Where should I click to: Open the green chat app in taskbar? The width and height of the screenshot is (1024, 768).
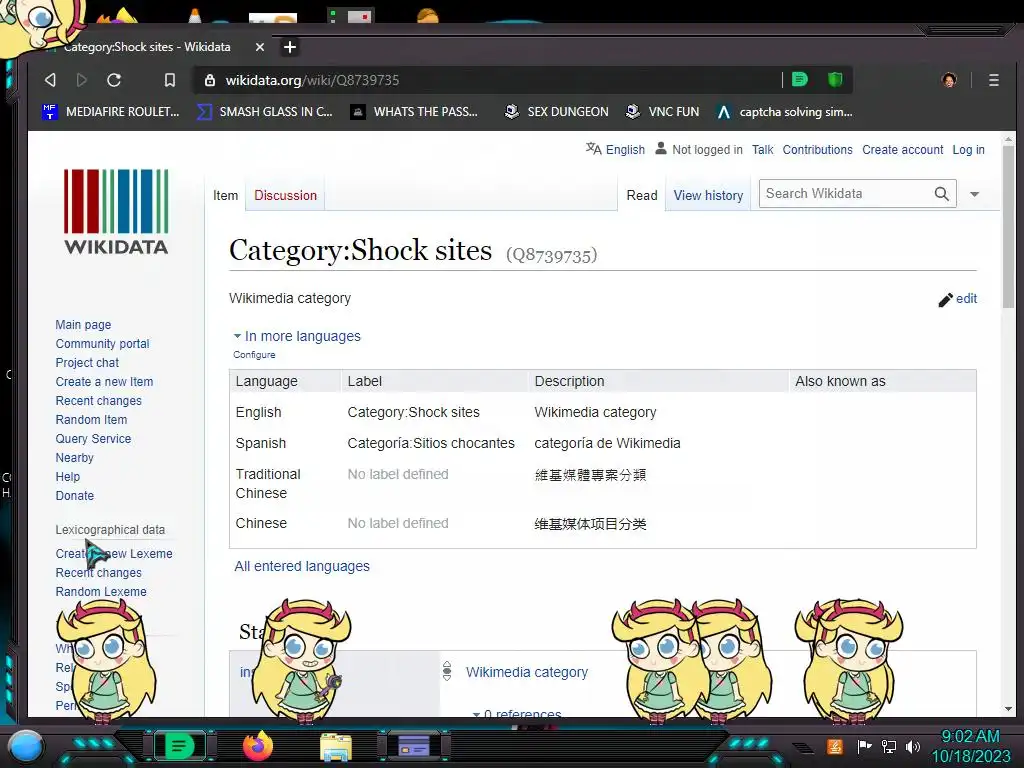coord(179,746)
